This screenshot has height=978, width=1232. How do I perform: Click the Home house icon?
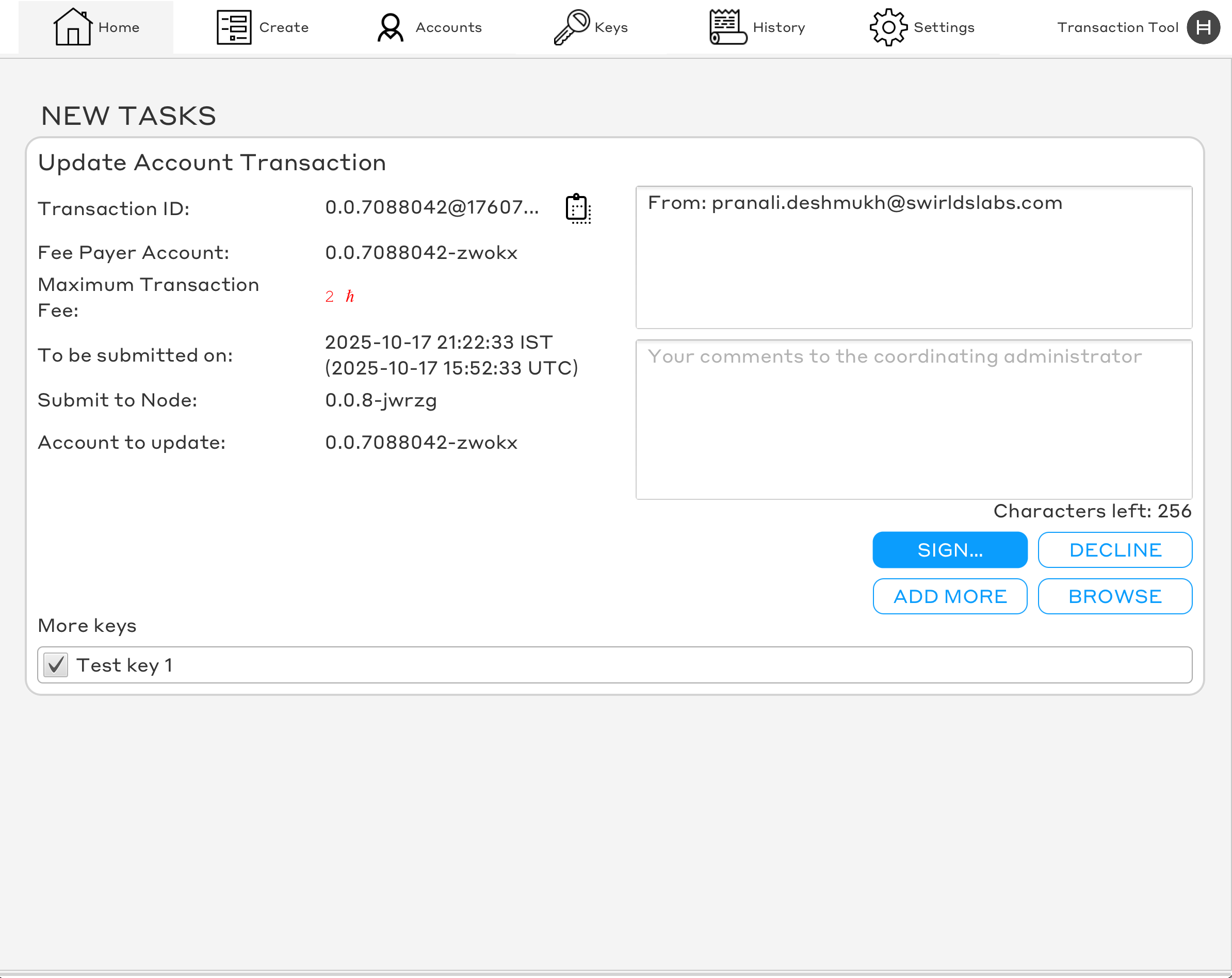72,27
